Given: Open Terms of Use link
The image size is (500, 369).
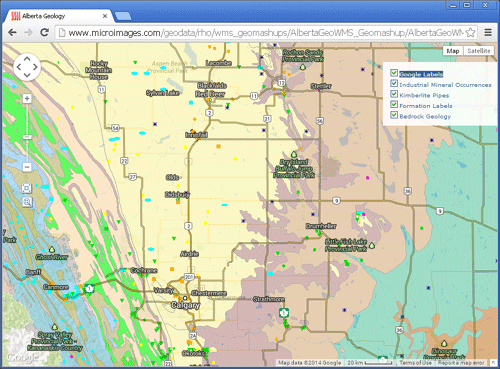Looking at the screenshot, I should (415, 363).
